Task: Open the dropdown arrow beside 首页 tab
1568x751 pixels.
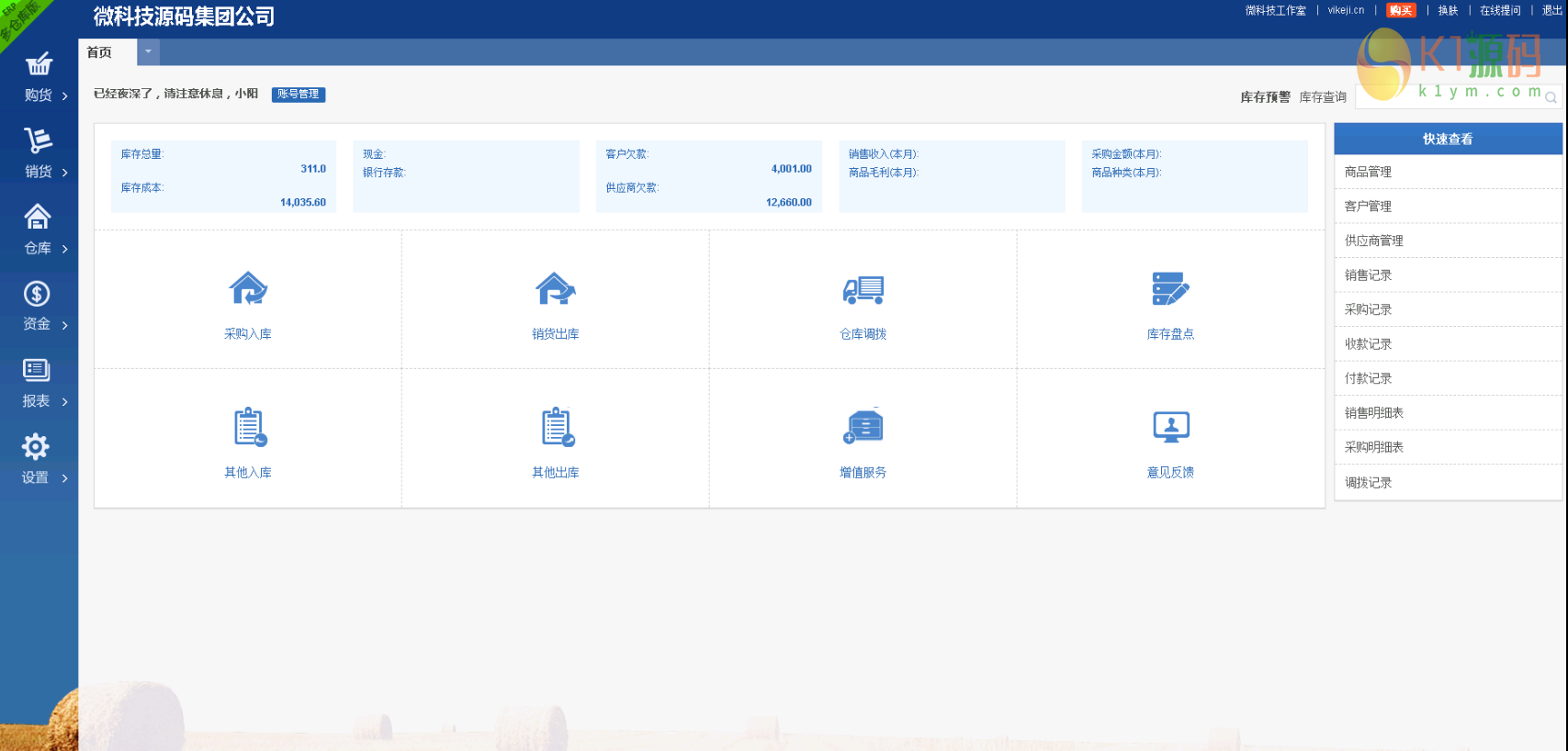Action: pyautogui.click(x=148, y=52)
